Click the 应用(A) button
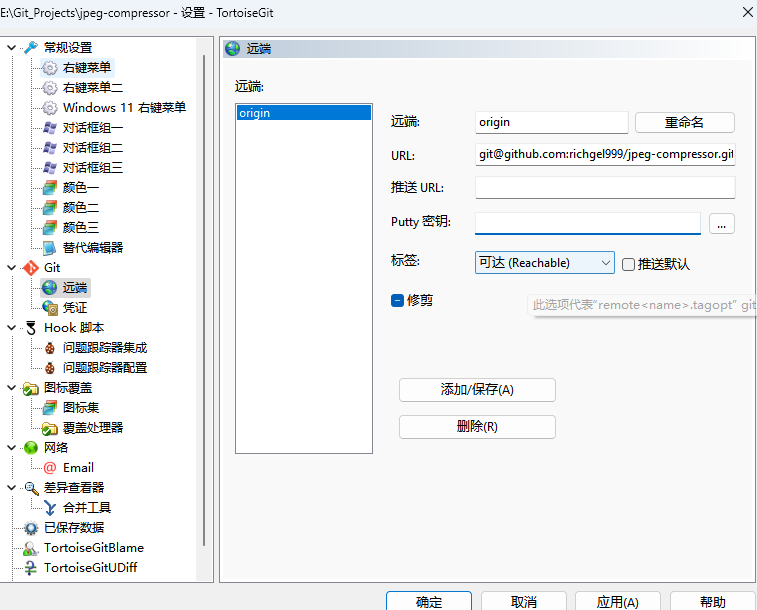Viewport: 757px width, 610px height. pos(617,601)
